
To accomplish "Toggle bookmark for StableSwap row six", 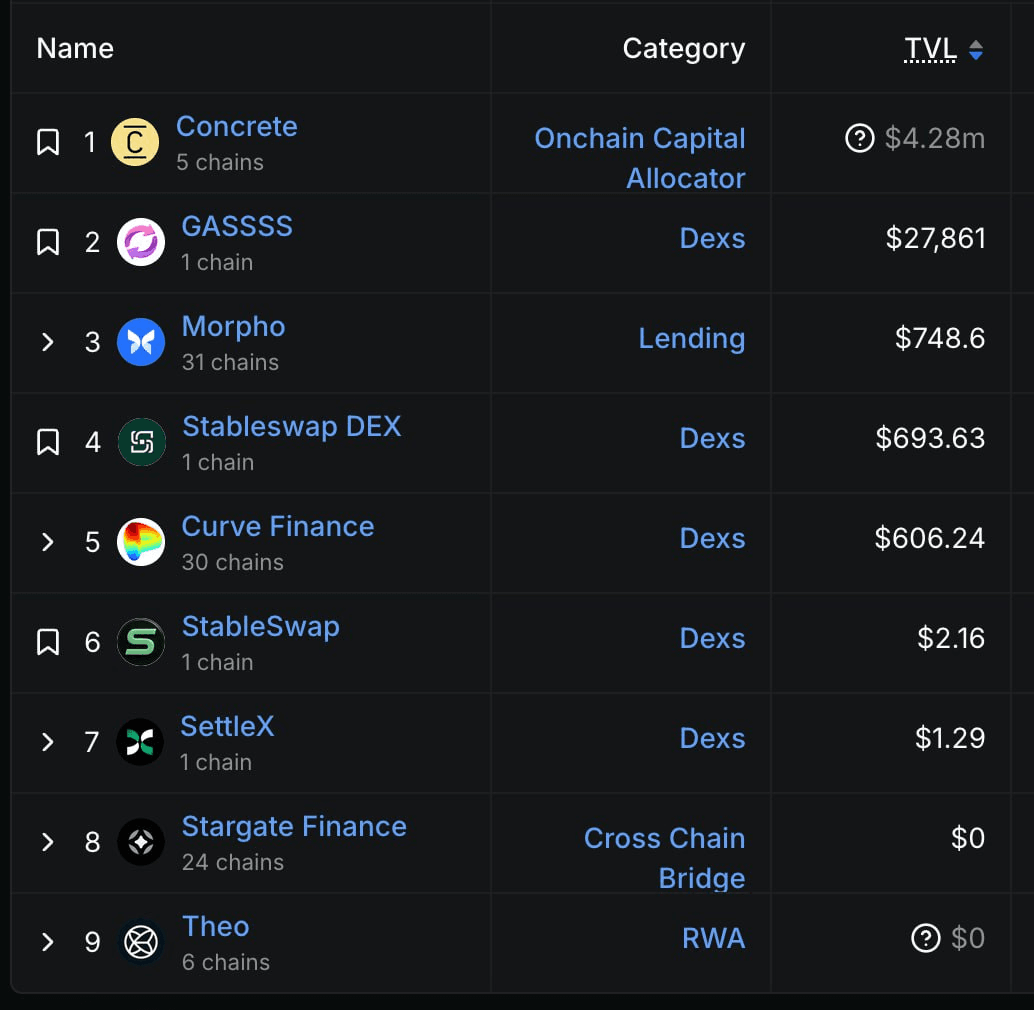I will [48, 642].
